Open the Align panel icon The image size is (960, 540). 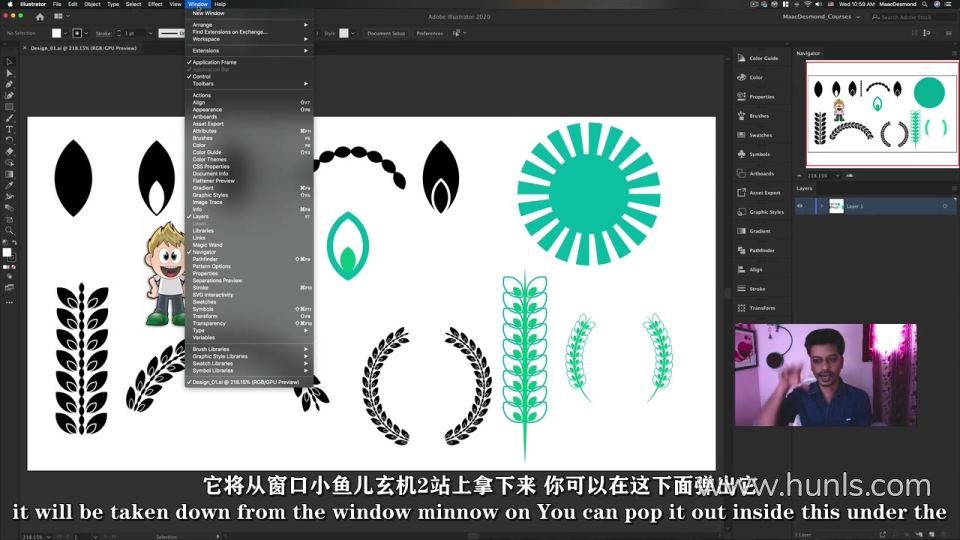(741, 269)
